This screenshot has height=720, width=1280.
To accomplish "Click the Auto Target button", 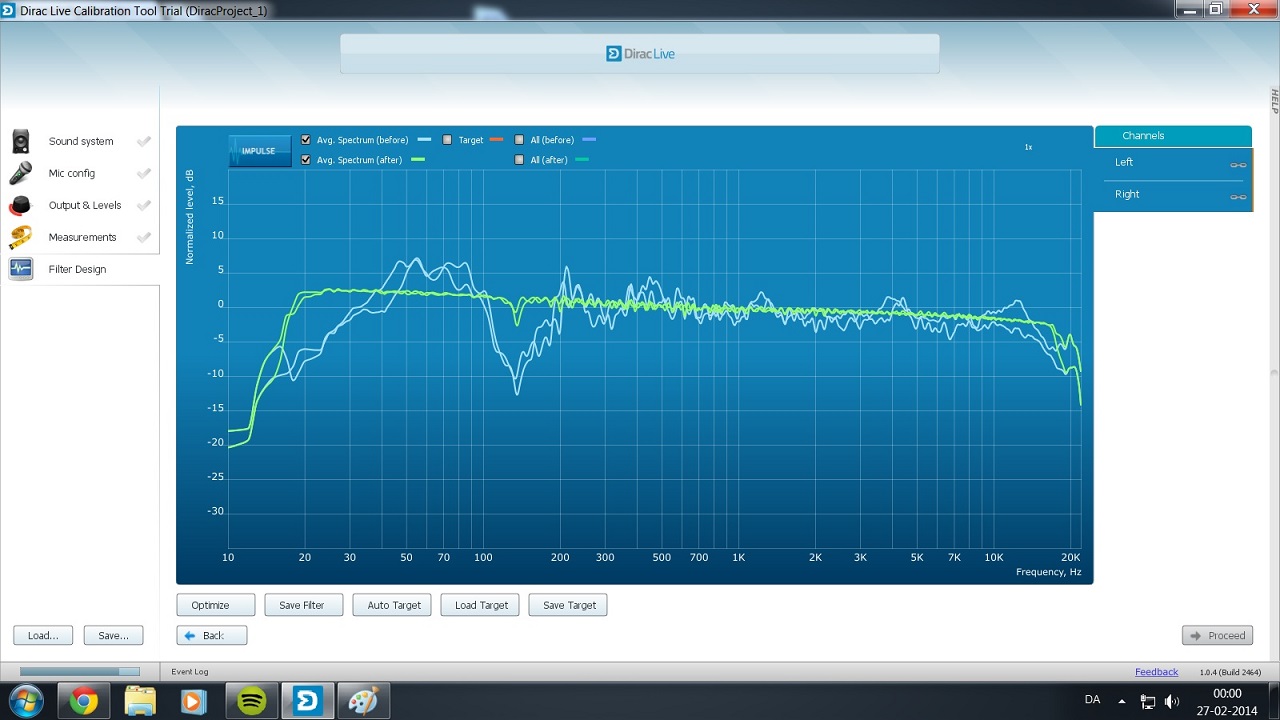I will [x=392, y=605].
